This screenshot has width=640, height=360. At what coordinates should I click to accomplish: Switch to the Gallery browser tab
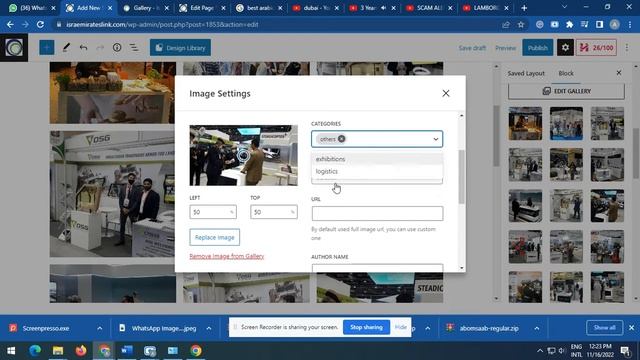point(145,8)
